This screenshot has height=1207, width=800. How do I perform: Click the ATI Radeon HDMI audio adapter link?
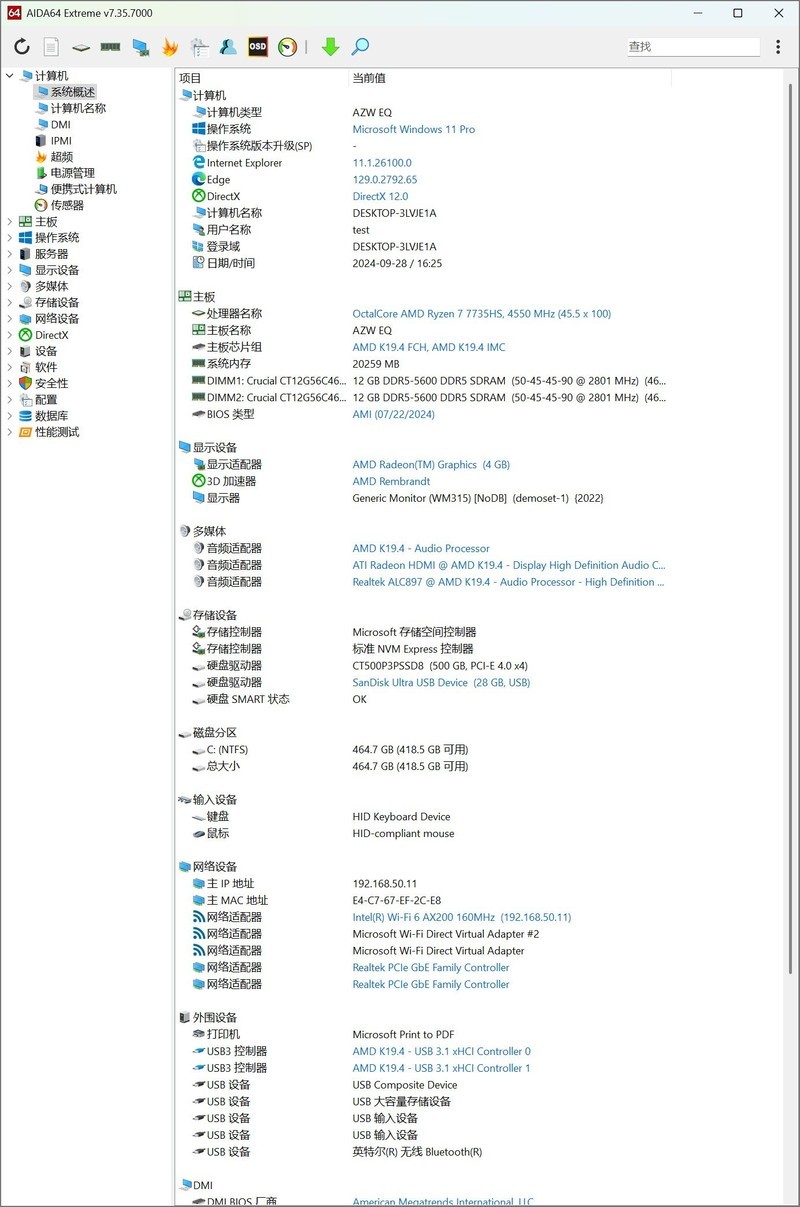coord(509,565)
